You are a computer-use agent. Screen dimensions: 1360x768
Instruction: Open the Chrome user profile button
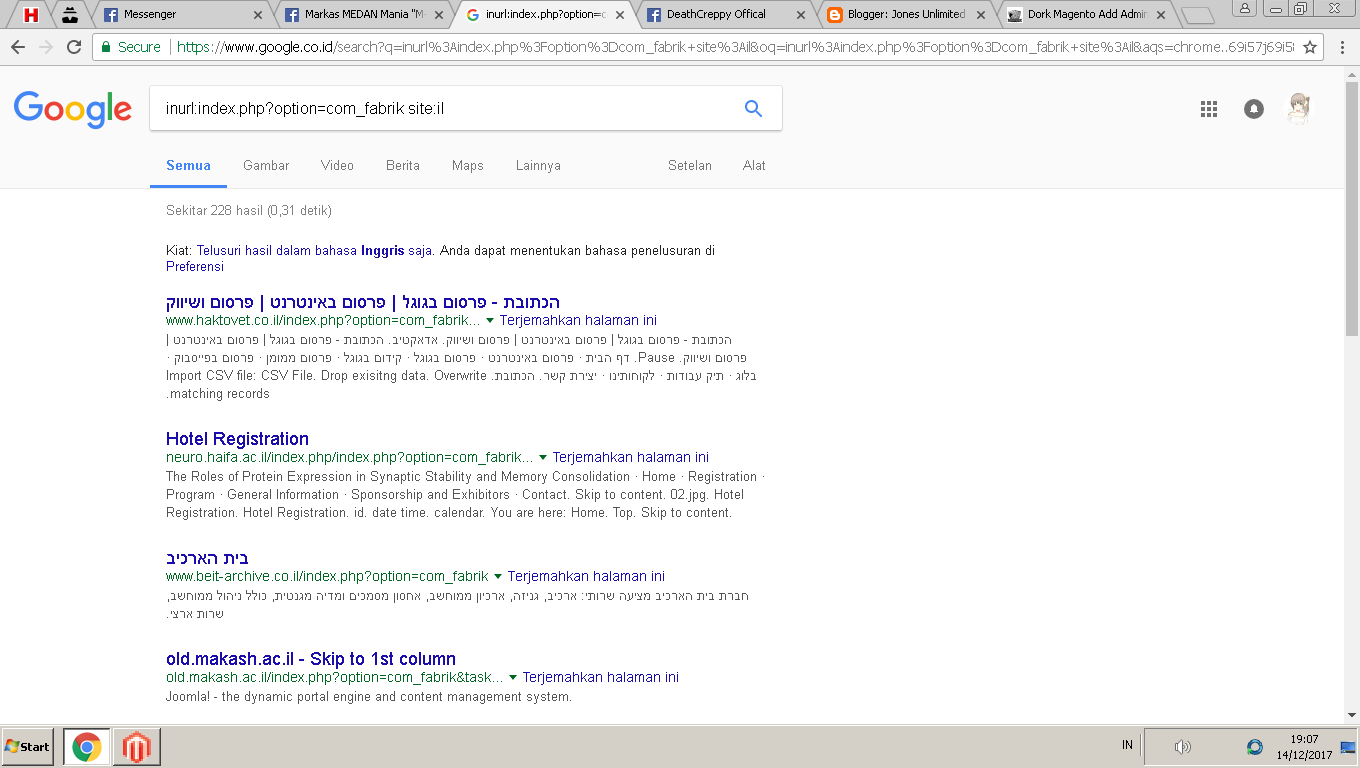[x=1245, y=8]
